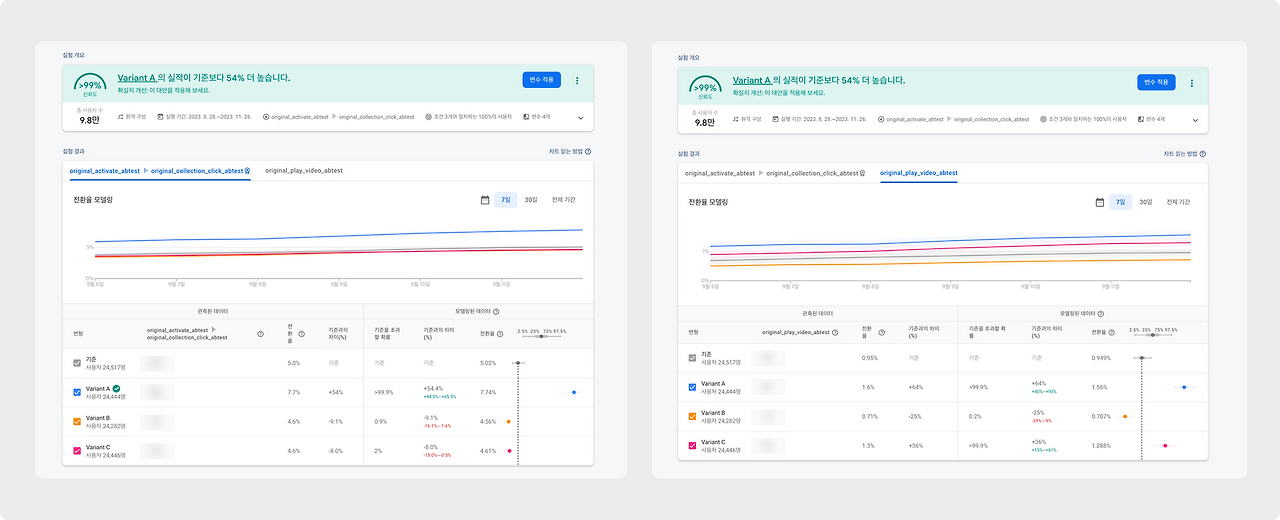Image resolution: width=1280 pixels, height=520 pixels.
Task: Click green leader badge next to Variant A
Action: click(x=117, y=387)
